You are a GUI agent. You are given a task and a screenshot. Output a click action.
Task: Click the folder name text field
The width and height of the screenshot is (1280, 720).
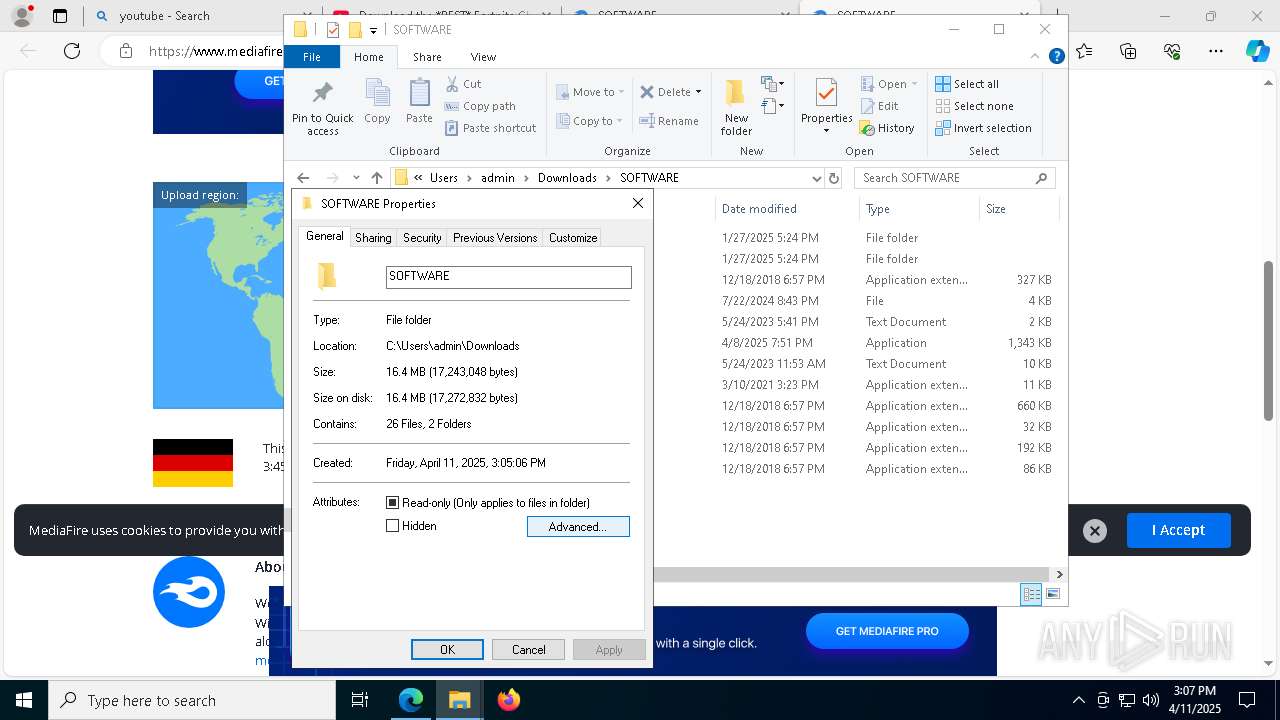pos(509,277)
